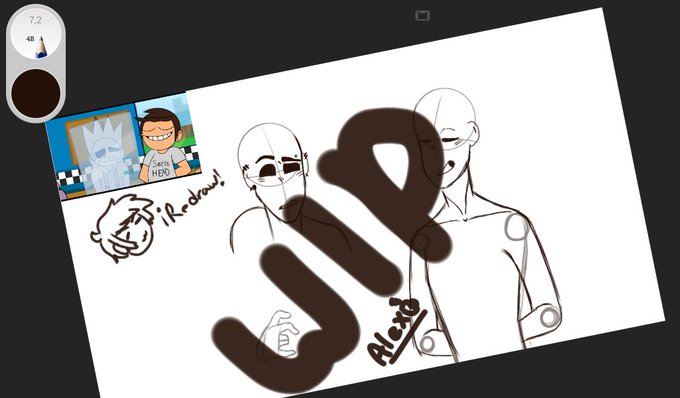
Task: Open the dark brown color swatch
Action: click(x=36, y=93)
